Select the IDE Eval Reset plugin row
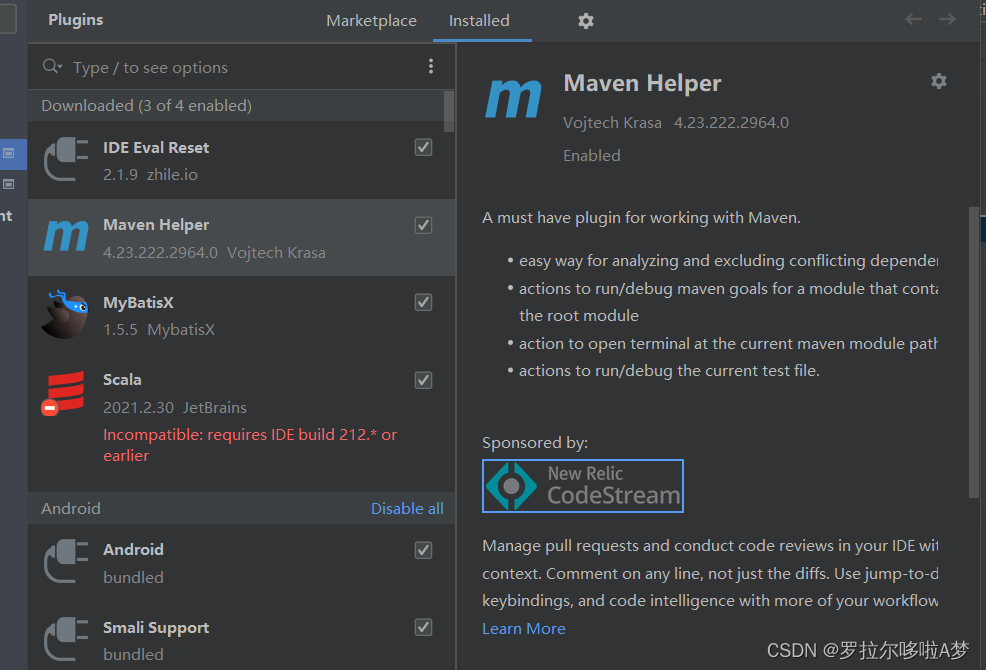 click(241, 160)
